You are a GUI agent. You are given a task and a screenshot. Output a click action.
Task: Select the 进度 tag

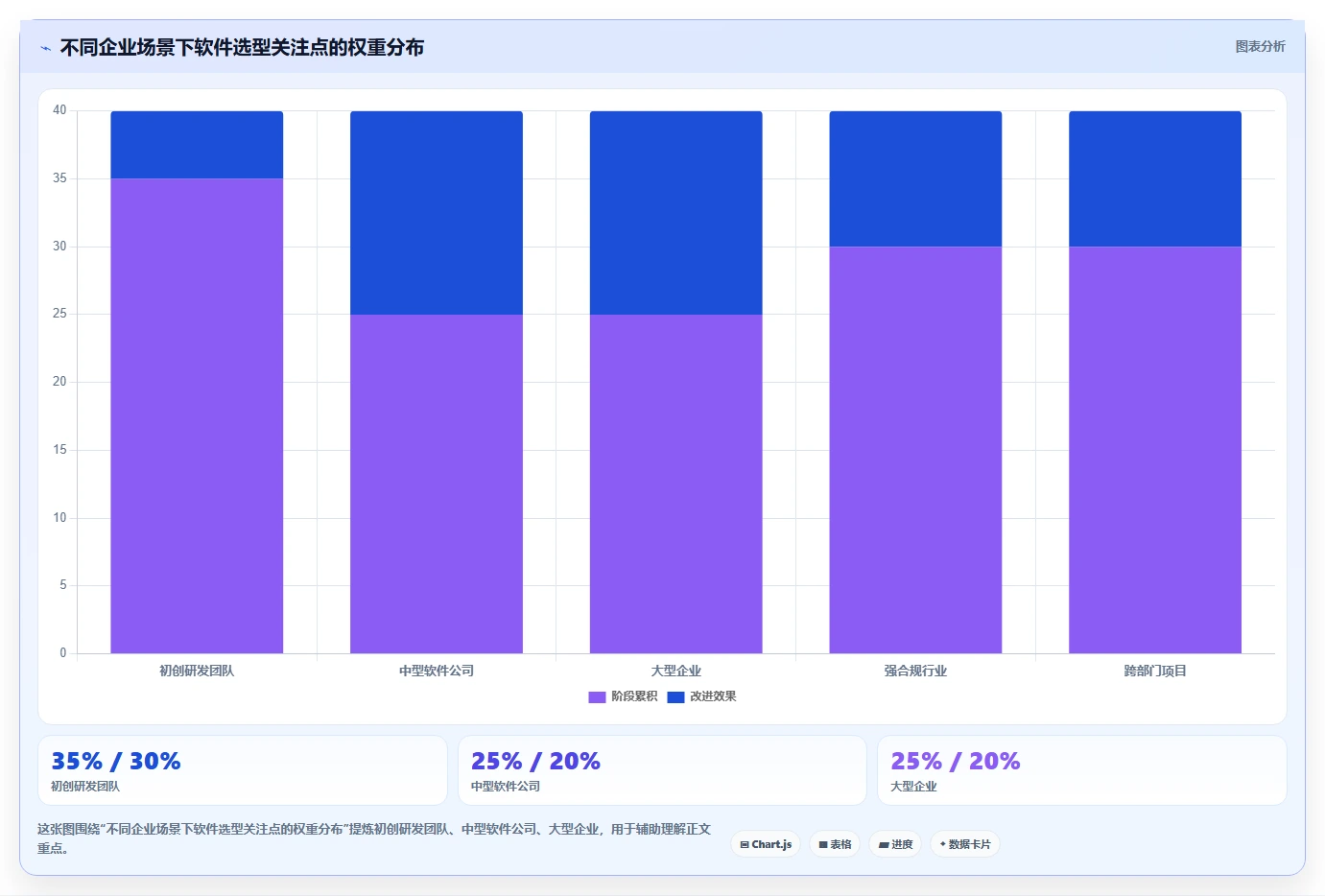pos(895,844)
